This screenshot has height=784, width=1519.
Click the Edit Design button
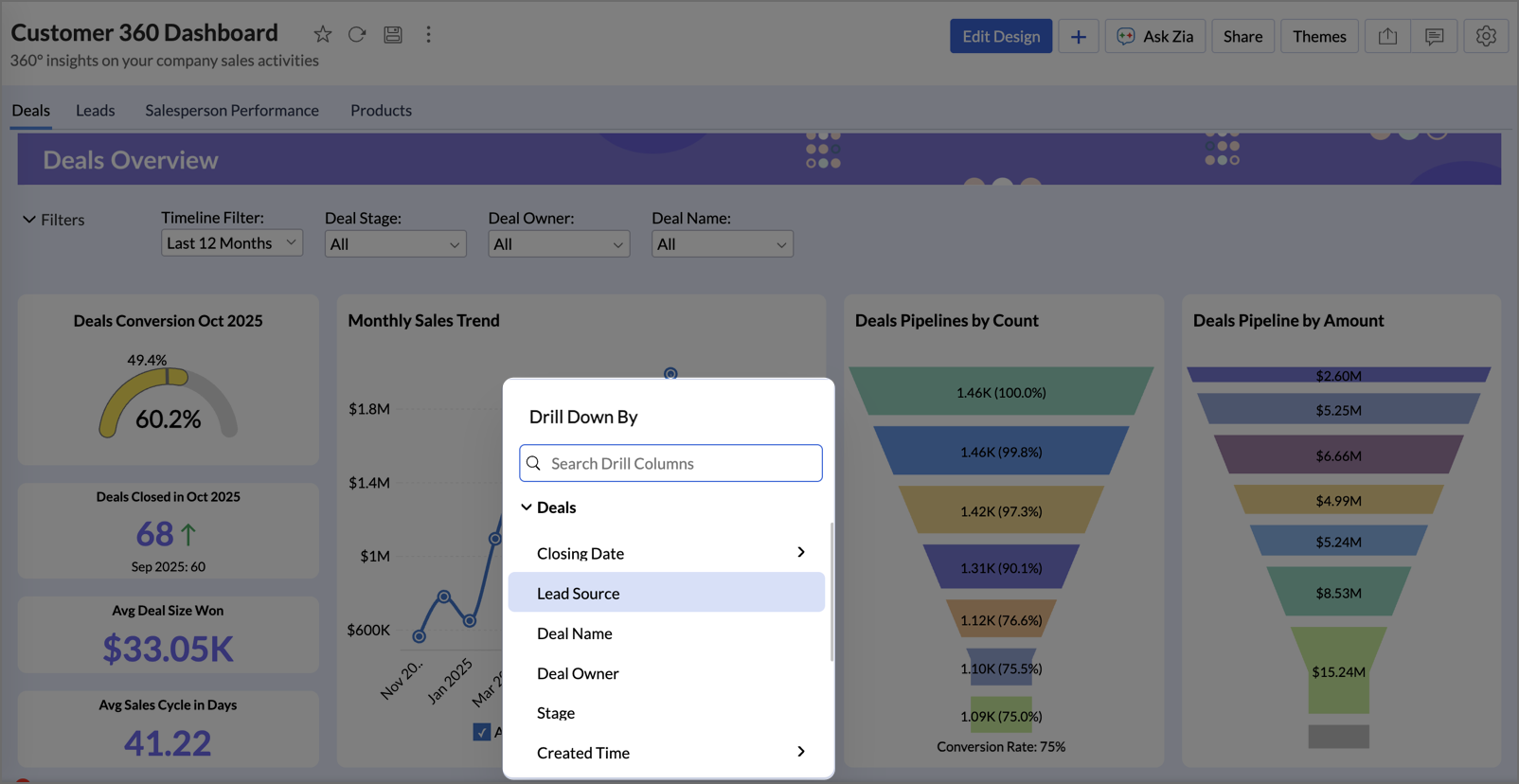pyautogui.click(x=1000, y=37)
